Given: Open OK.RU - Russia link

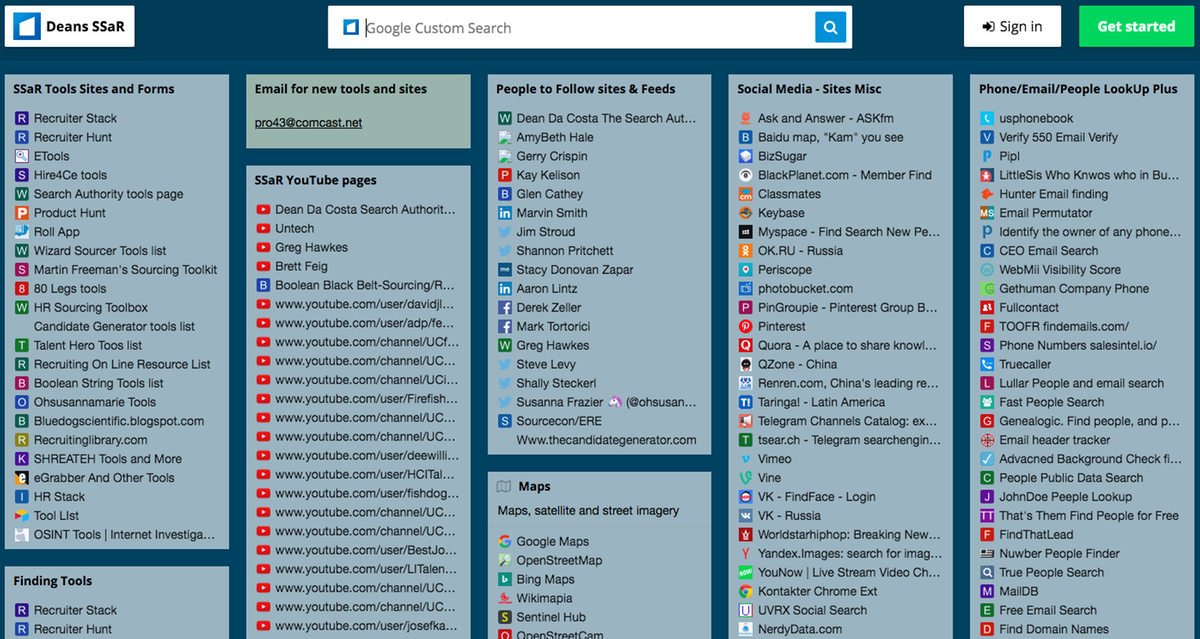Looking at the screenshot, I should point(800,251).
